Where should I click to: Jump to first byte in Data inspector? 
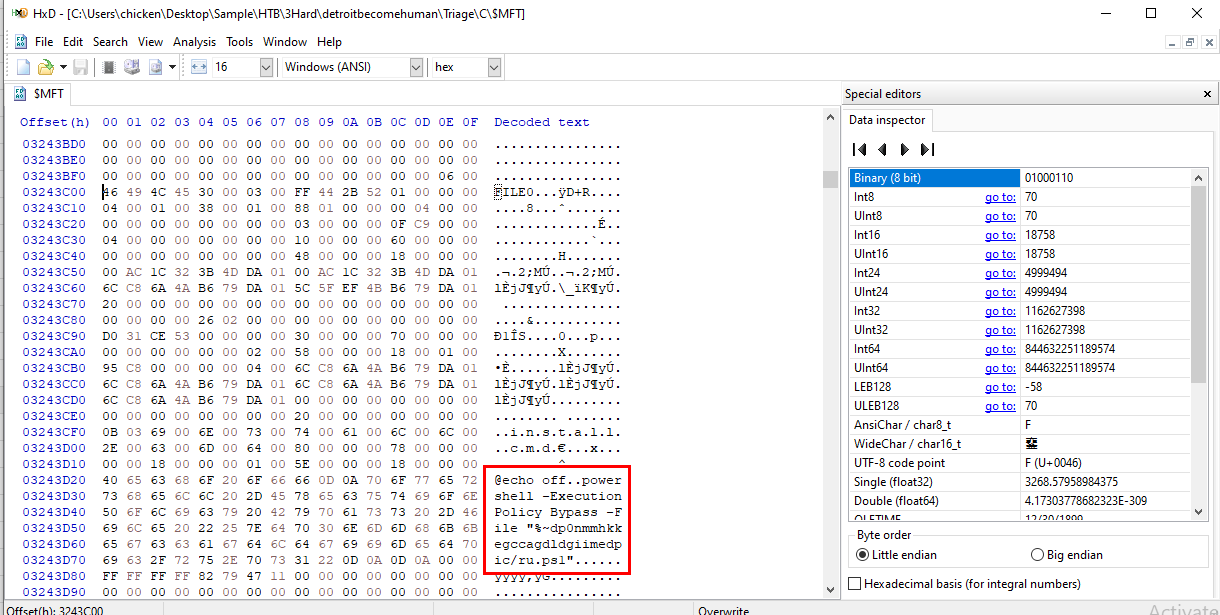coord(859,149)
